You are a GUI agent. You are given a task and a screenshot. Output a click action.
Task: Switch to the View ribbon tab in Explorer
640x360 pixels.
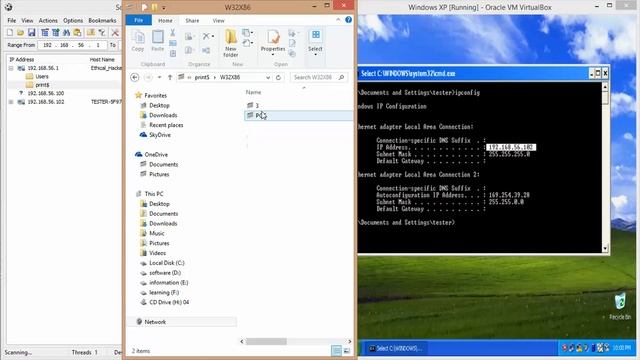[218, 20]
